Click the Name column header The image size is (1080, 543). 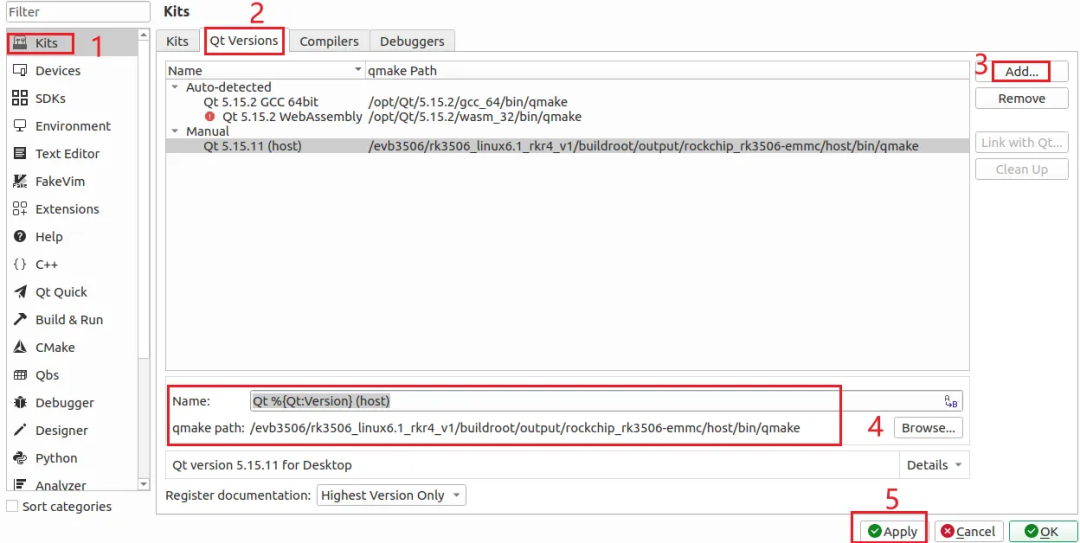tap(265, 70)
